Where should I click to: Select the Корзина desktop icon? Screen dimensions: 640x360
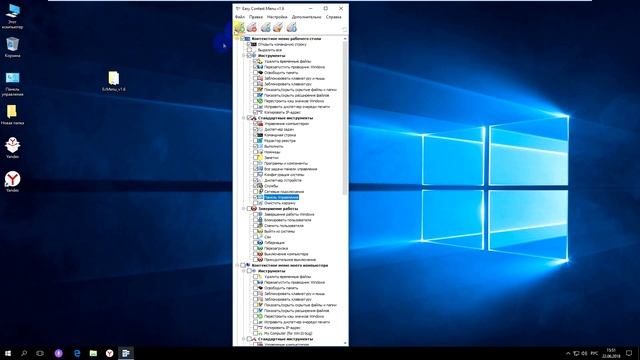[x=12, y=47]
